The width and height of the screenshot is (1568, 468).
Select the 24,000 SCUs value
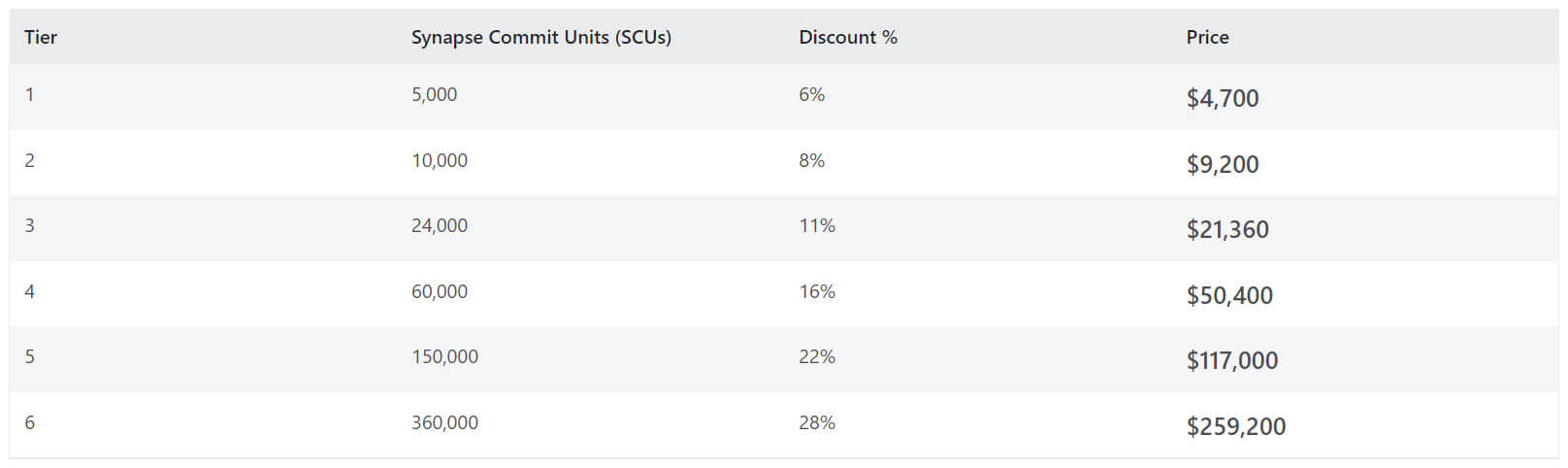[x=439, y=225]
